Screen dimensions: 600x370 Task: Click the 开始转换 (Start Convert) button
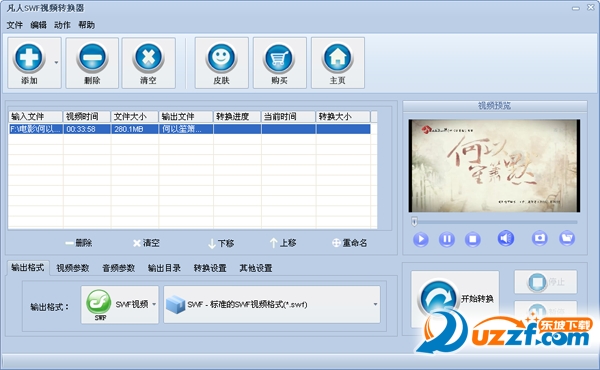[455, 299]
